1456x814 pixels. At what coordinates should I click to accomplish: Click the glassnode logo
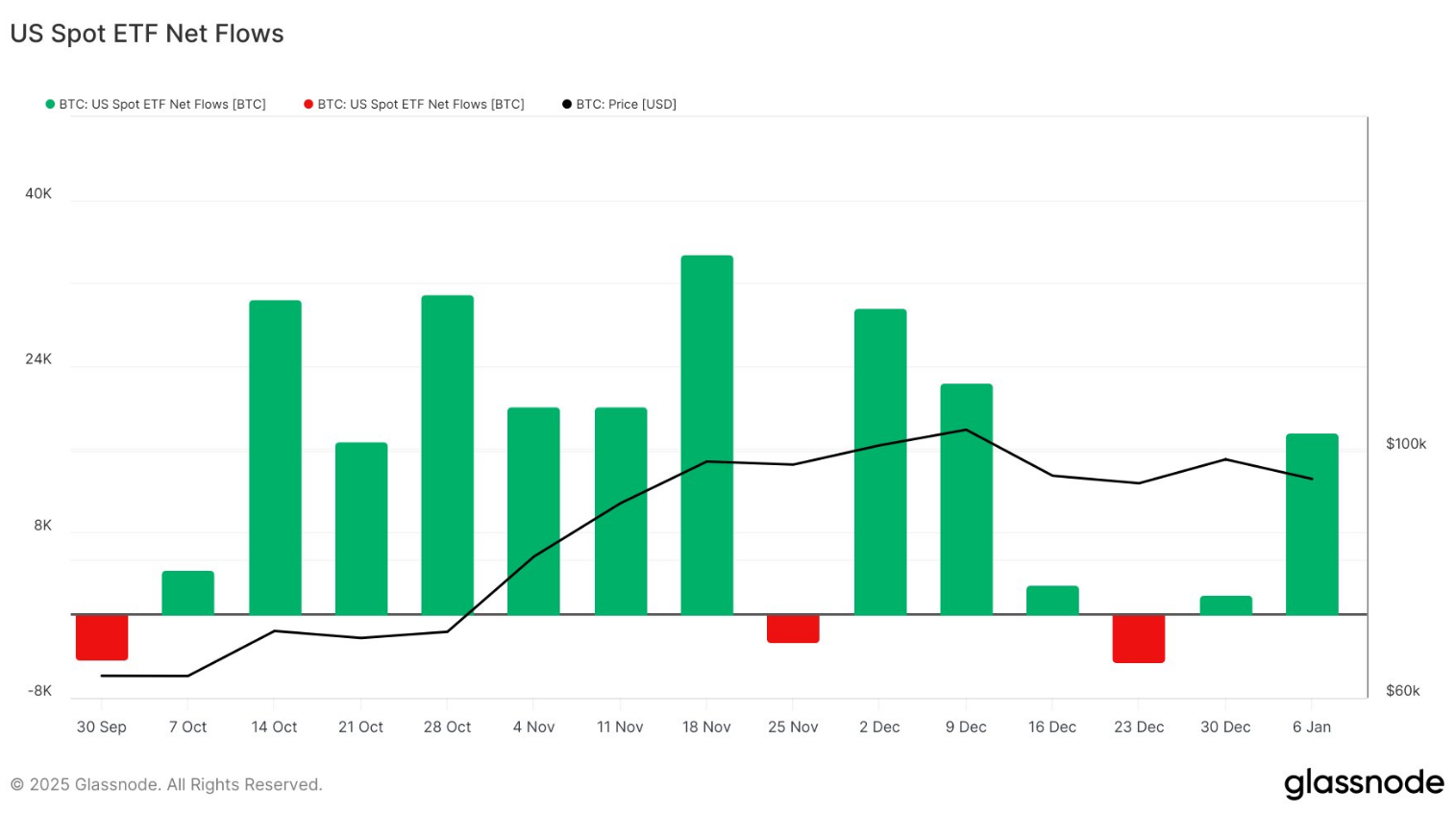click(1364, 783)
